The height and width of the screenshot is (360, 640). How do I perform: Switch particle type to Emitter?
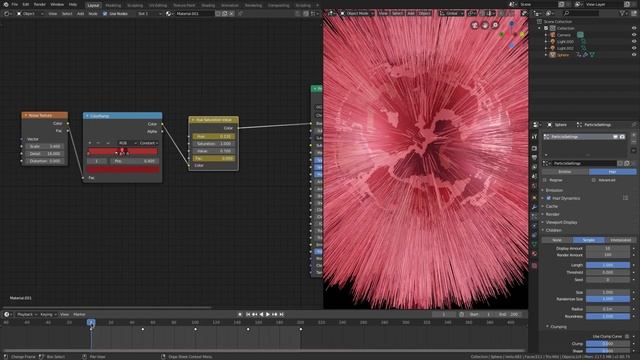click(x=565, y=172)
